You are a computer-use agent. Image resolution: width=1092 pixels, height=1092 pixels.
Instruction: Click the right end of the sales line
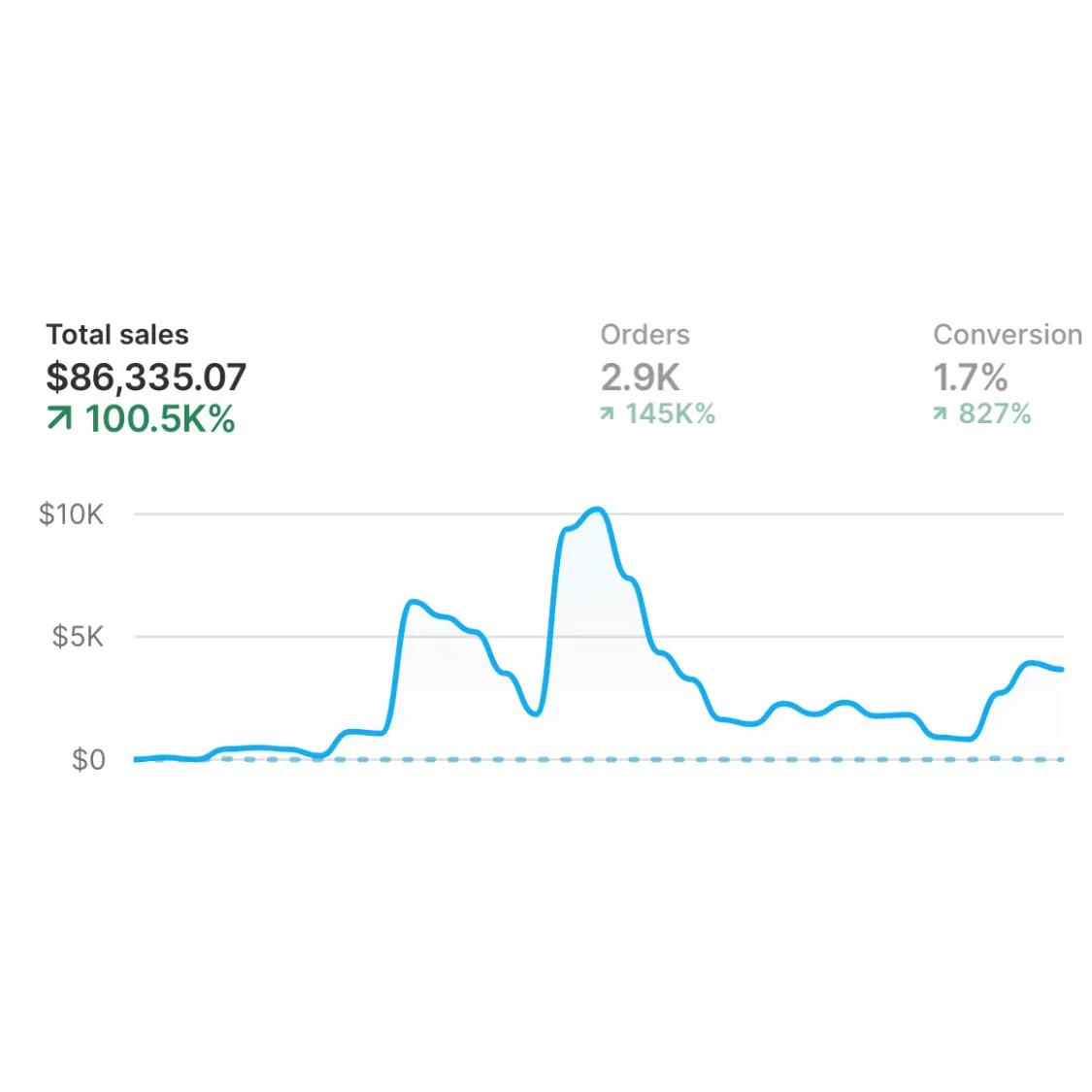[x=1061, y=669]
